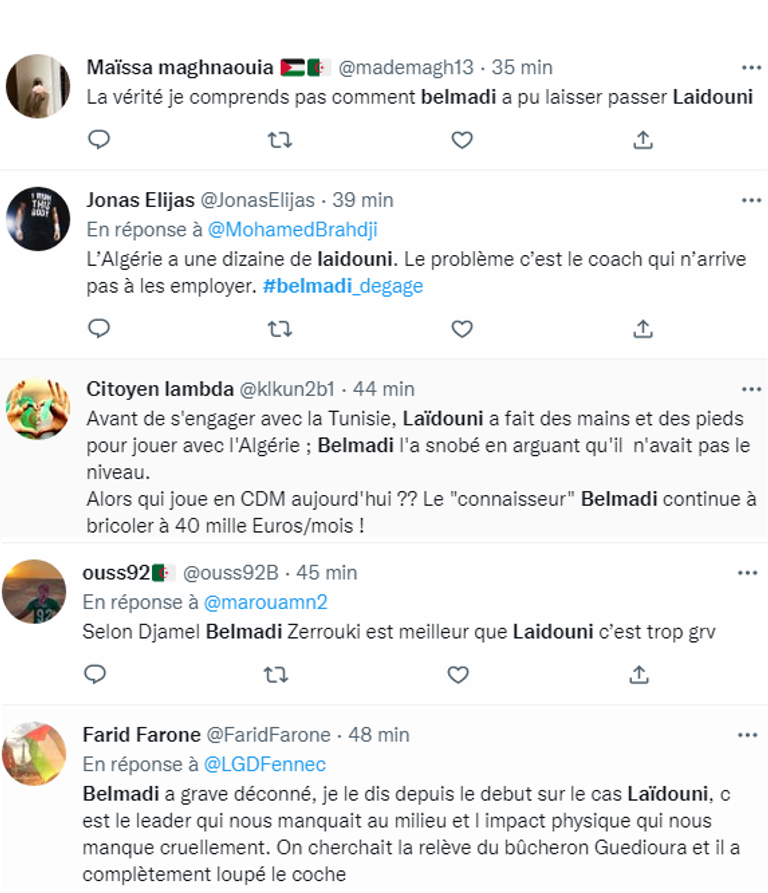The image size is (768, 893).
Task: Open more options for Citoyen lambda's tweet
Action: click(750, 388)
